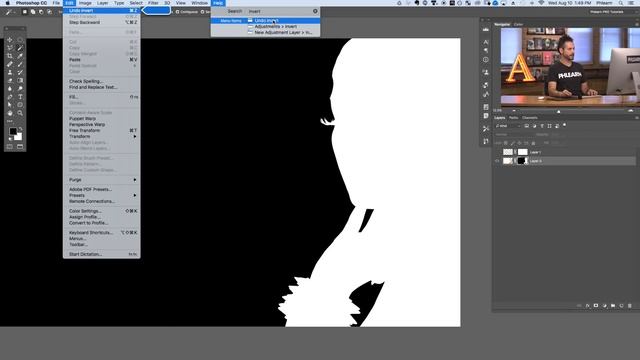
Task: Select the Magic Wand tool
Action: [x=20, y=48]
